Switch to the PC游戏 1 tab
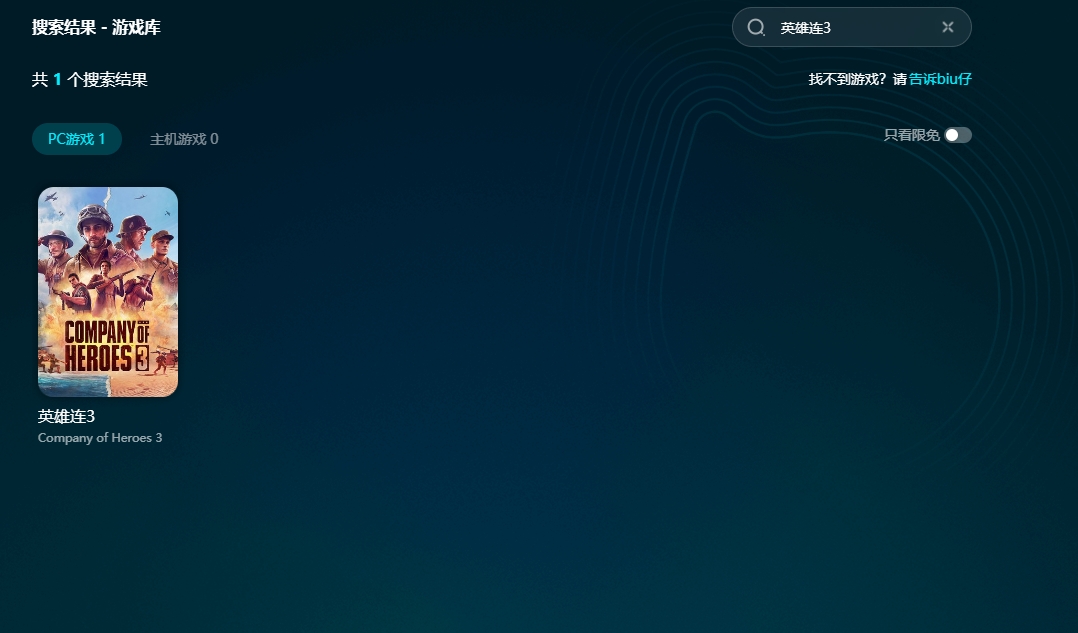Viewport: 1078px width, 633px height. [x=77, y=139]
